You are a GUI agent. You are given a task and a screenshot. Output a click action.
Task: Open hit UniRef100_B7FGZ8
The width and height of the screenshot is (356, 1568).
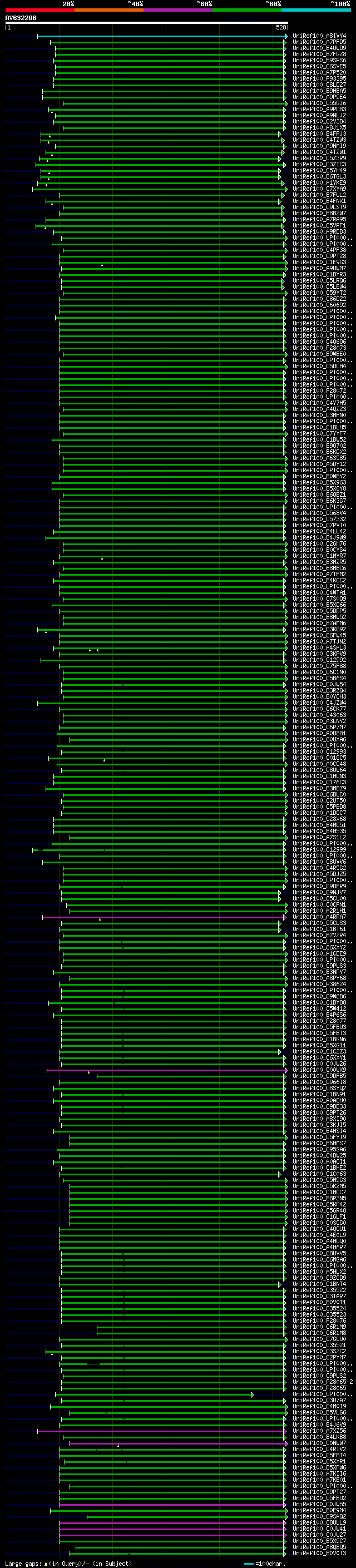tap(319, 54)
